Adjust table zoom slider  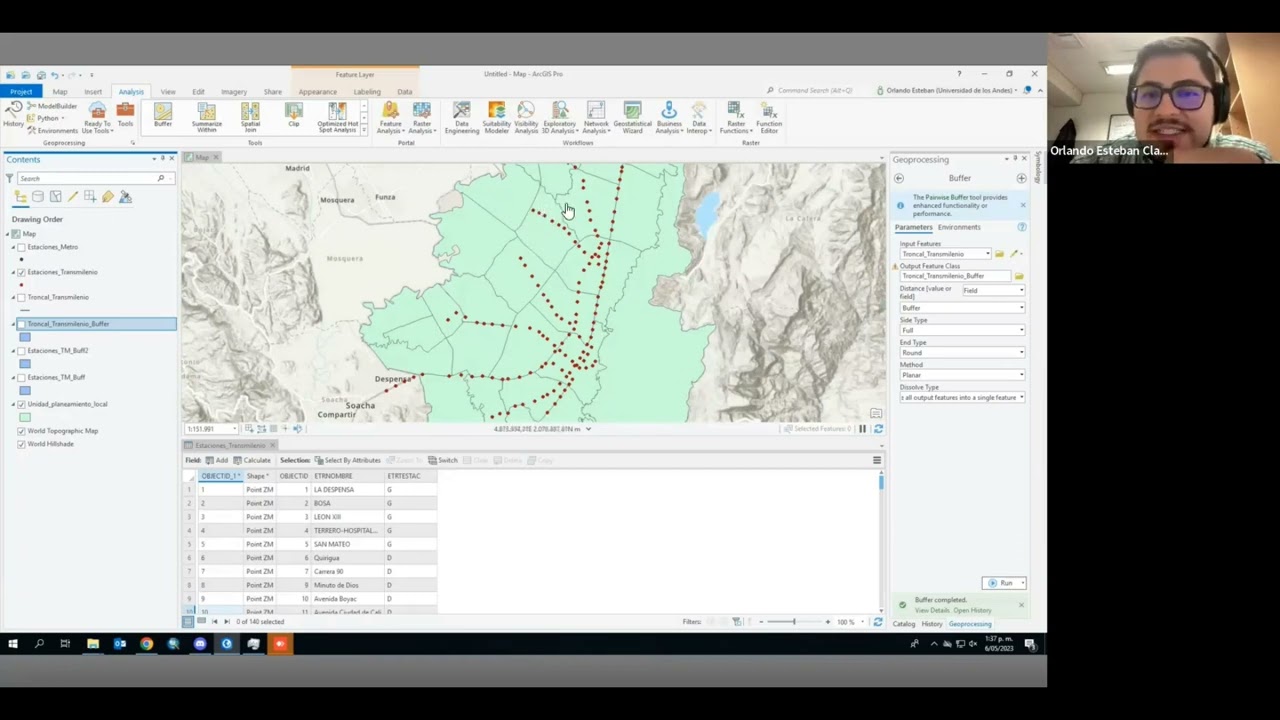[794, 622]
